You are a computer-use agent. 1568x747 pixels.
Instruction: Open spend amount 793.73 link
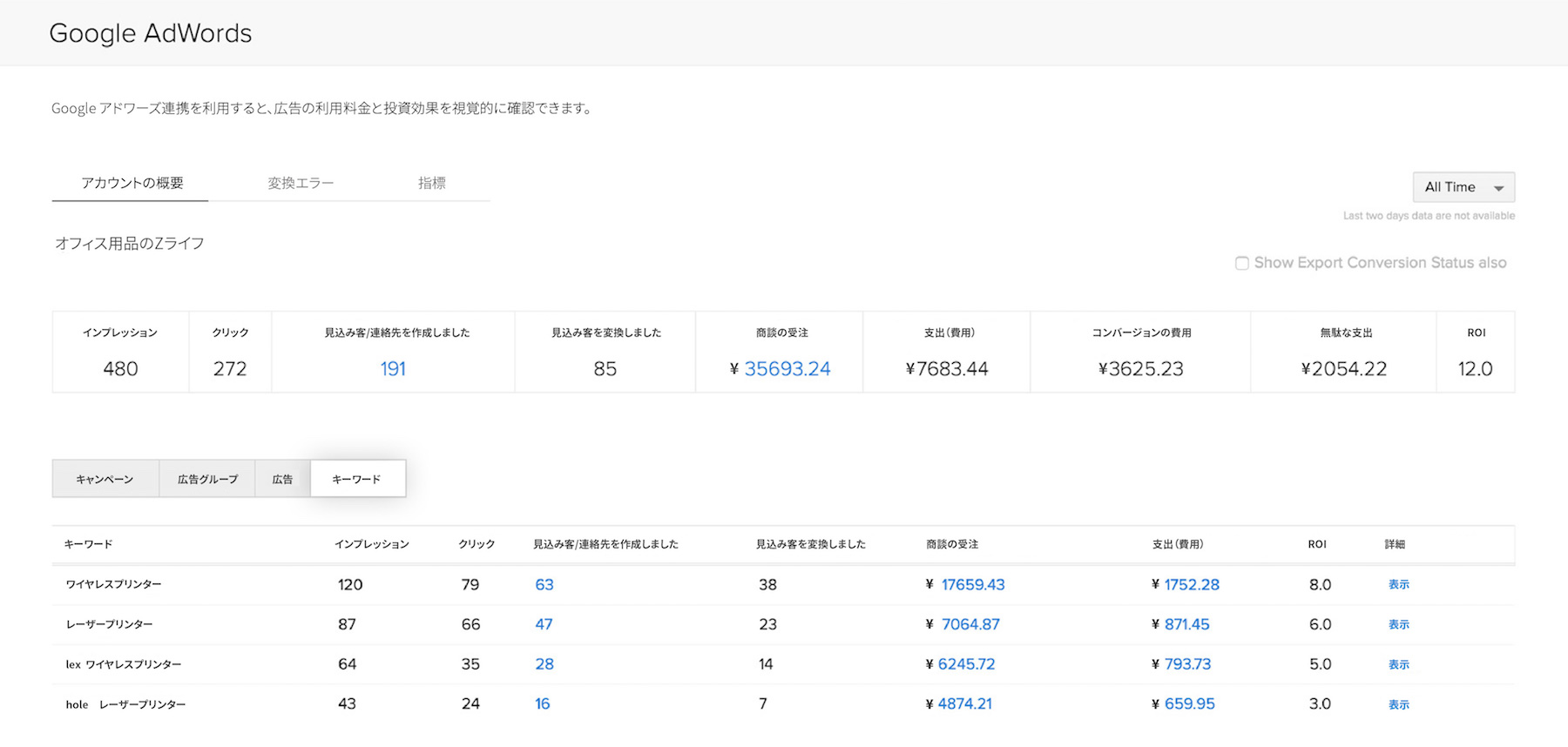(1187, 664)
